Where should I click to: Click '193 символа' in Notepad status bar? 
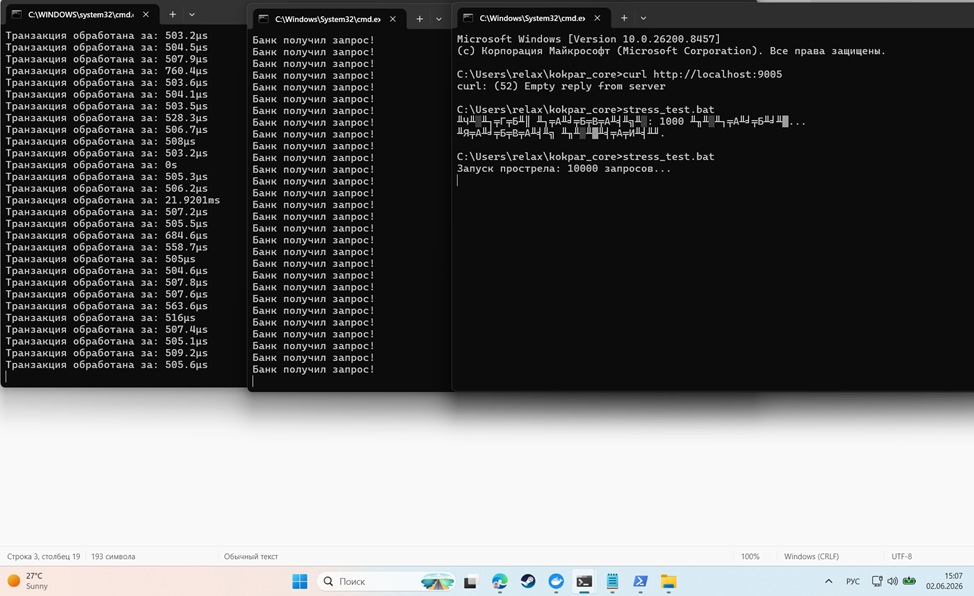113,556
